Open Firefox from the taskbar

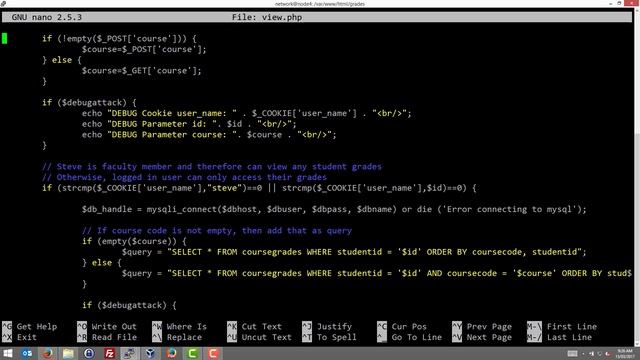(48, 353)
